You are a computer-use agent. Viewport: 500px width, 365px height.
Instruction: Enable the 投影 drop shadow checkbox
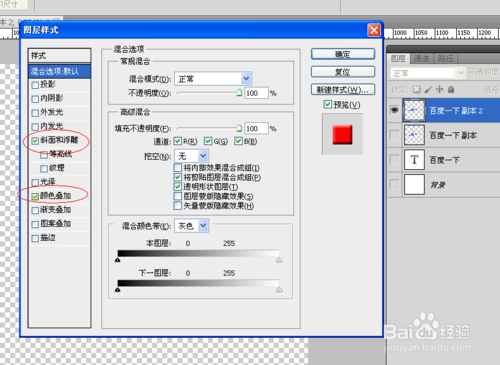(35, 85)
